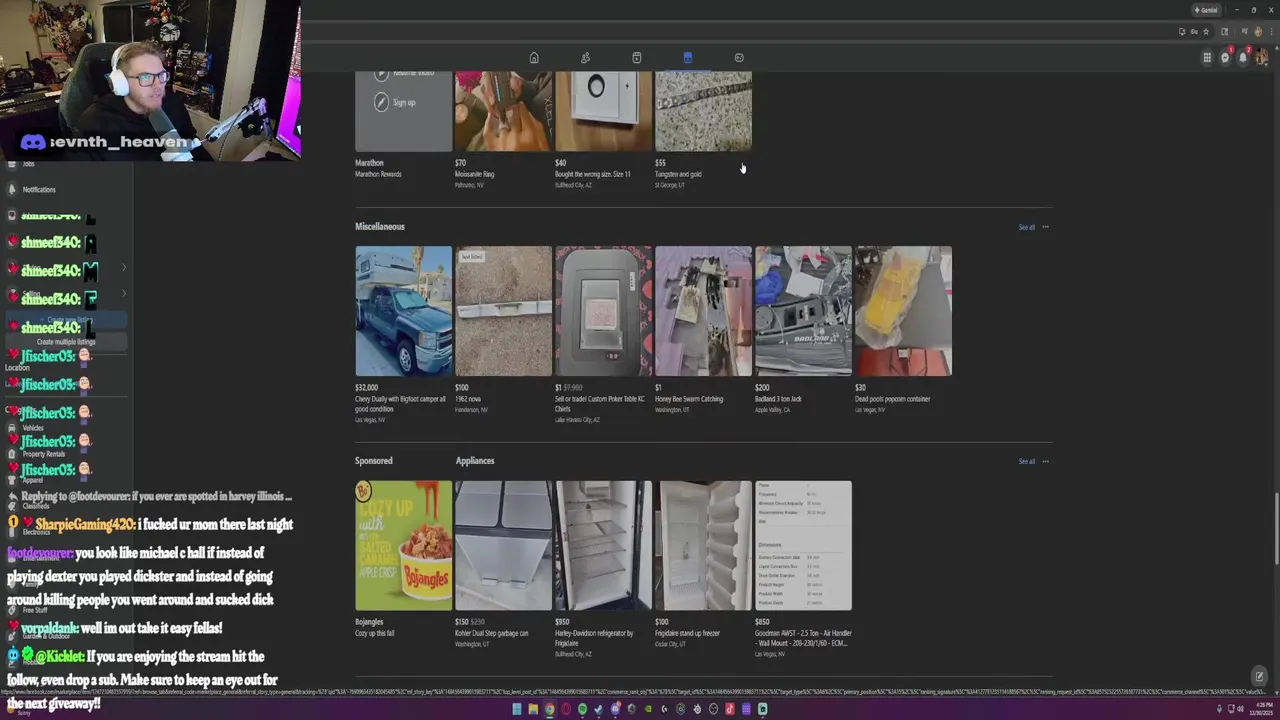This screenshot has width=1280, height=720.
Task: Click the Sign up button on Marathon card
Action: click(x=395, y=102)
